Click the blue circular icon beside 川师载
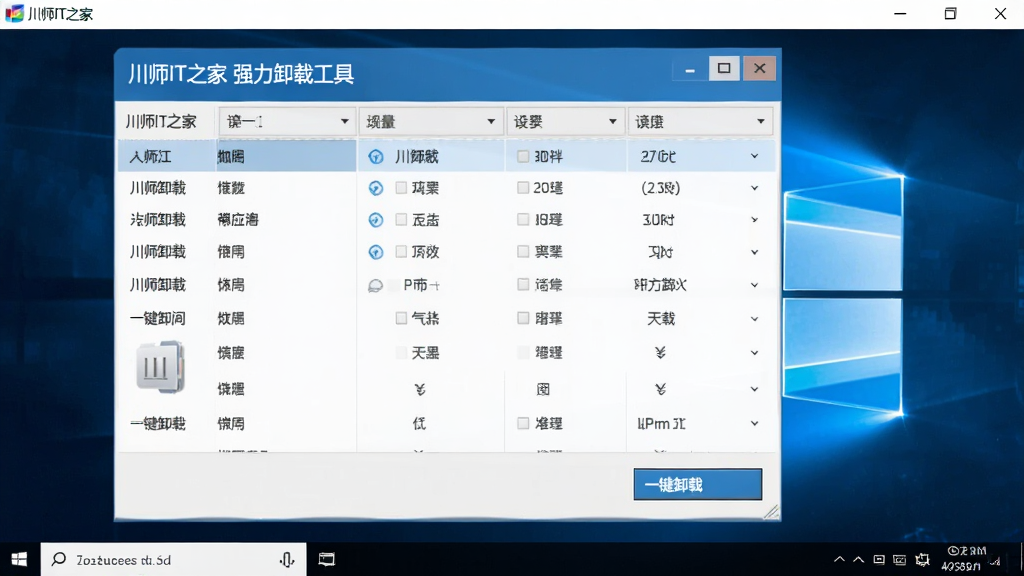This screenshot has height=576, width=1024. click(376, 157)
